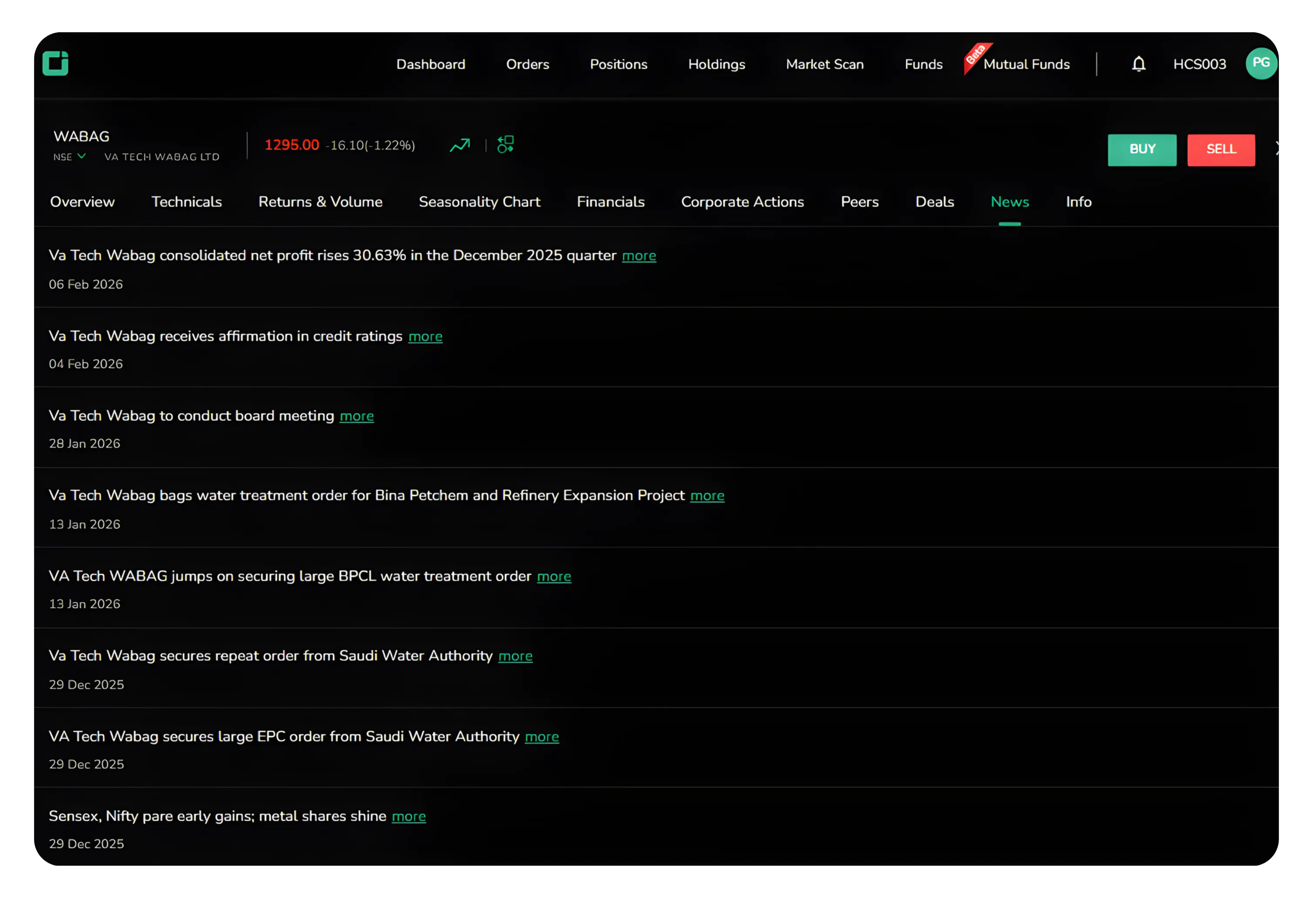Image resolution: width=1316 pixels, height=897 pixels.
Task: Click the BUY button for WABAG
Action: [x=1142, y=149]
